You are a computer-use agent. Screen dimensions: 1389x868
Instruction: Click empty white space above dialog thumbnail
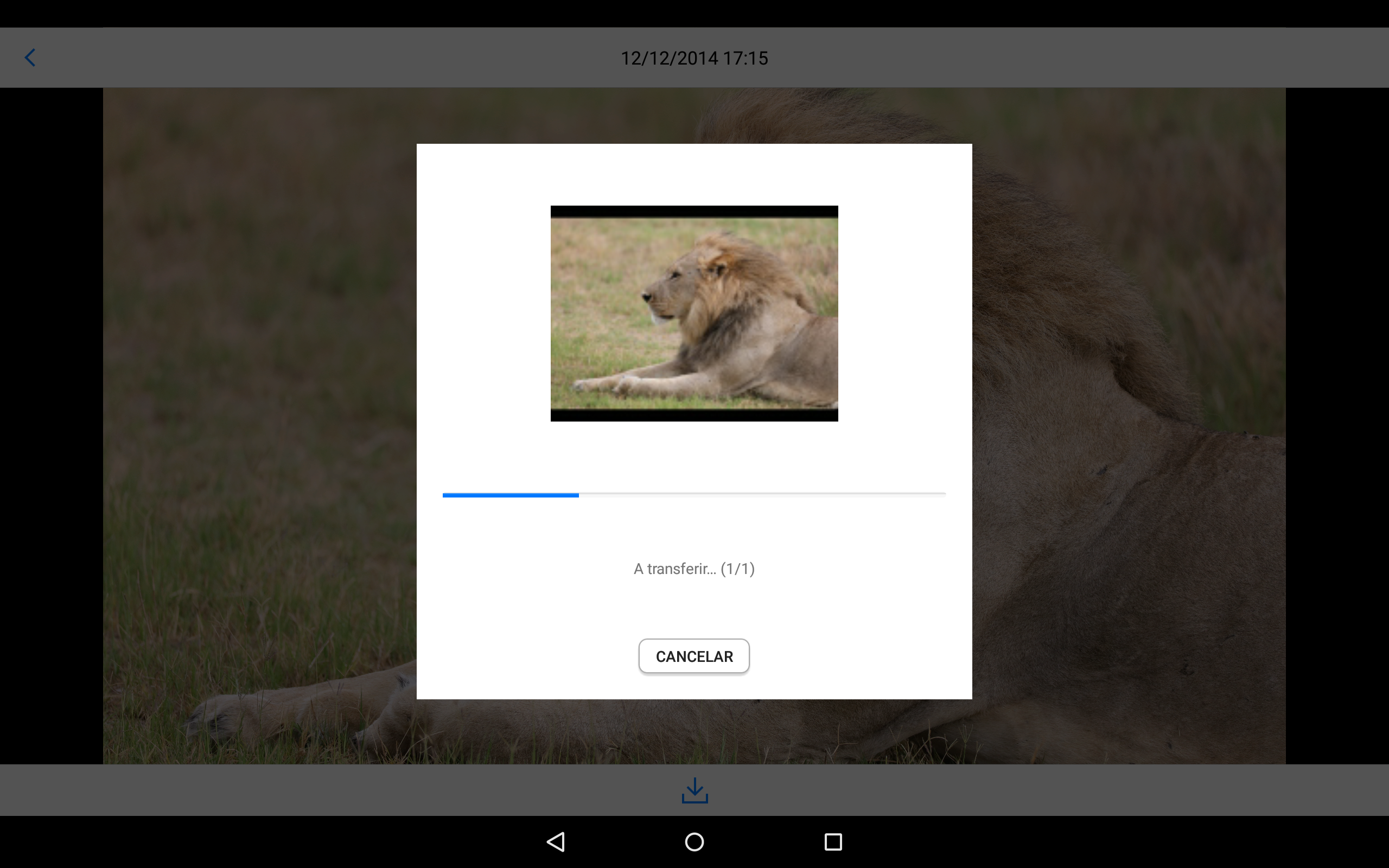coord(694,174)
